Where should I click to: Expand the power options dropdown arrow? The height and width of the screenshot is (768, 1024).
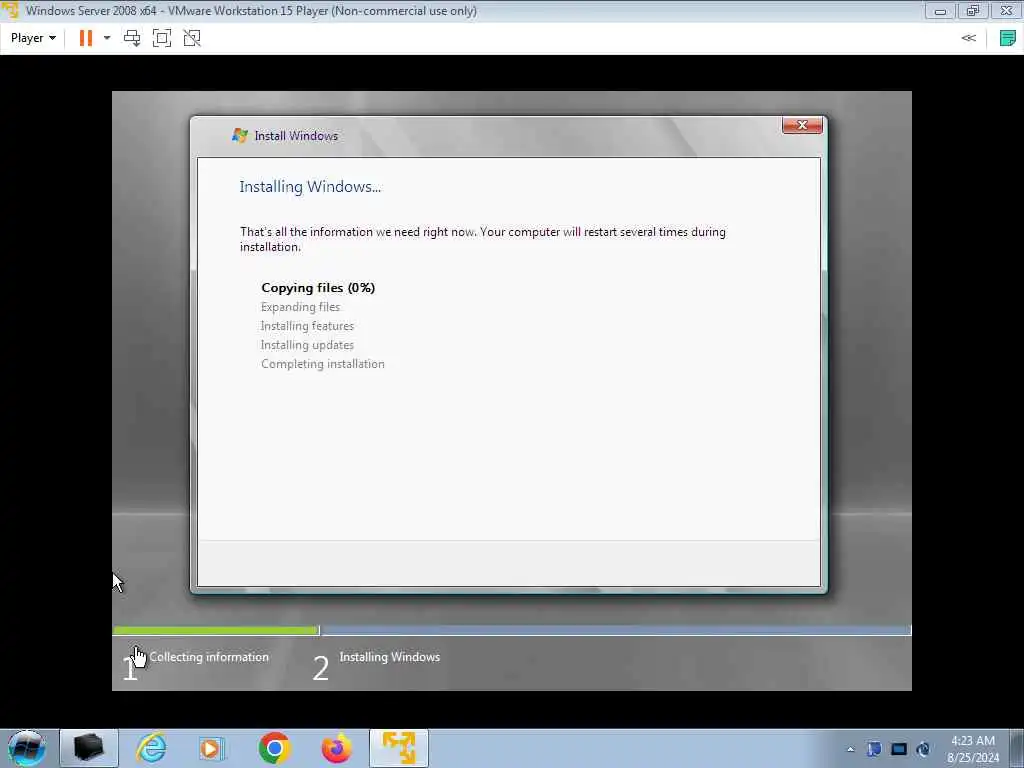[x=107, y=38]
